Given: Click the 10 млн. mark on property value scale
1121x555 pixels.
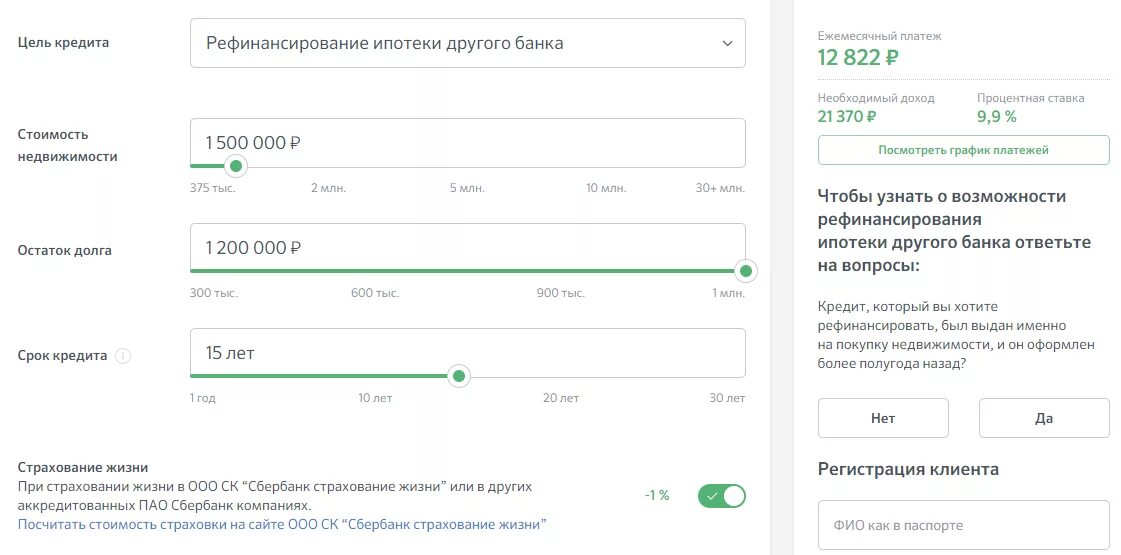Looking at the screenshot, I should click(606, 188).
